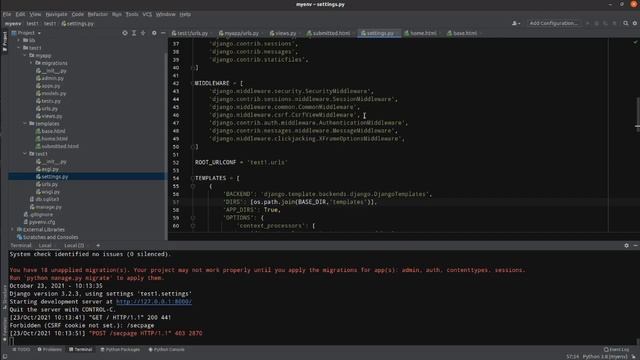Click the Collapse All icon in Project panel
This screenshot has width=640, height=360.
(x=143, y=33)
